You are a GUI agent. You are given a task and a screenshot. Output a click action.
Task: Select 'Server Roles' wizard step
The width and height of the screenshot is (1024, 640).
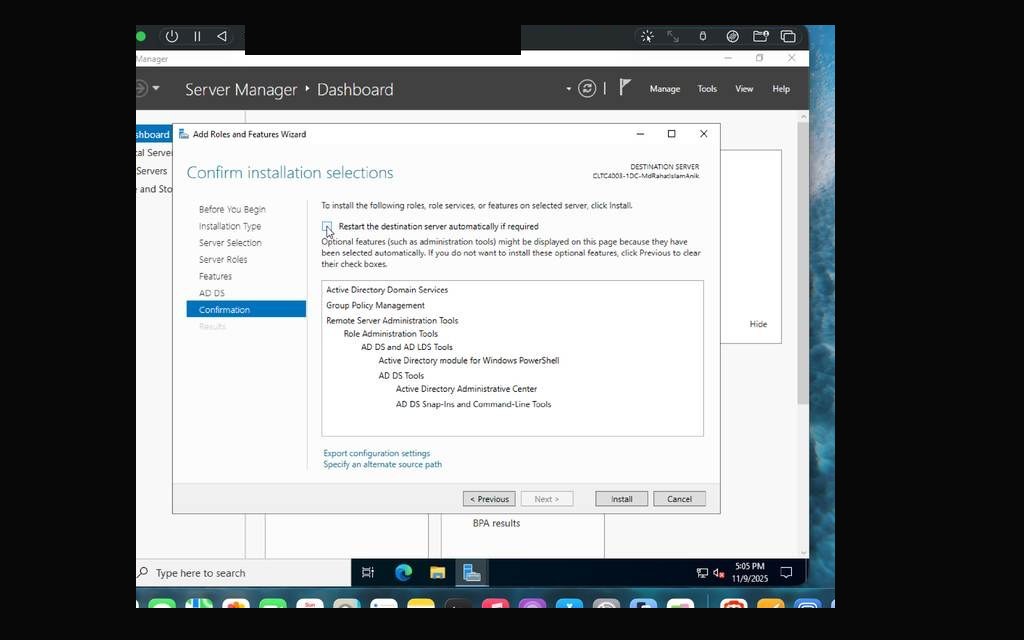pos(223,259)
